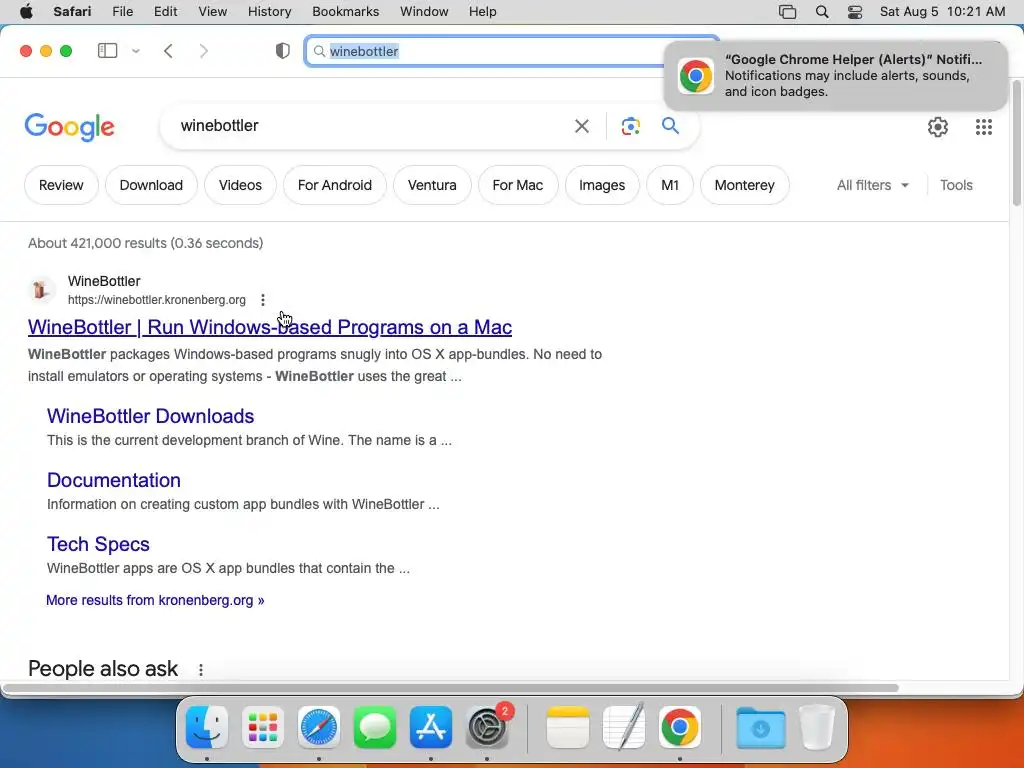Image resolution: width=1024 pixels, height=768 pixels.
Task: Click the horizontal scrollbar at page bottom
Action: pos(451,688)
